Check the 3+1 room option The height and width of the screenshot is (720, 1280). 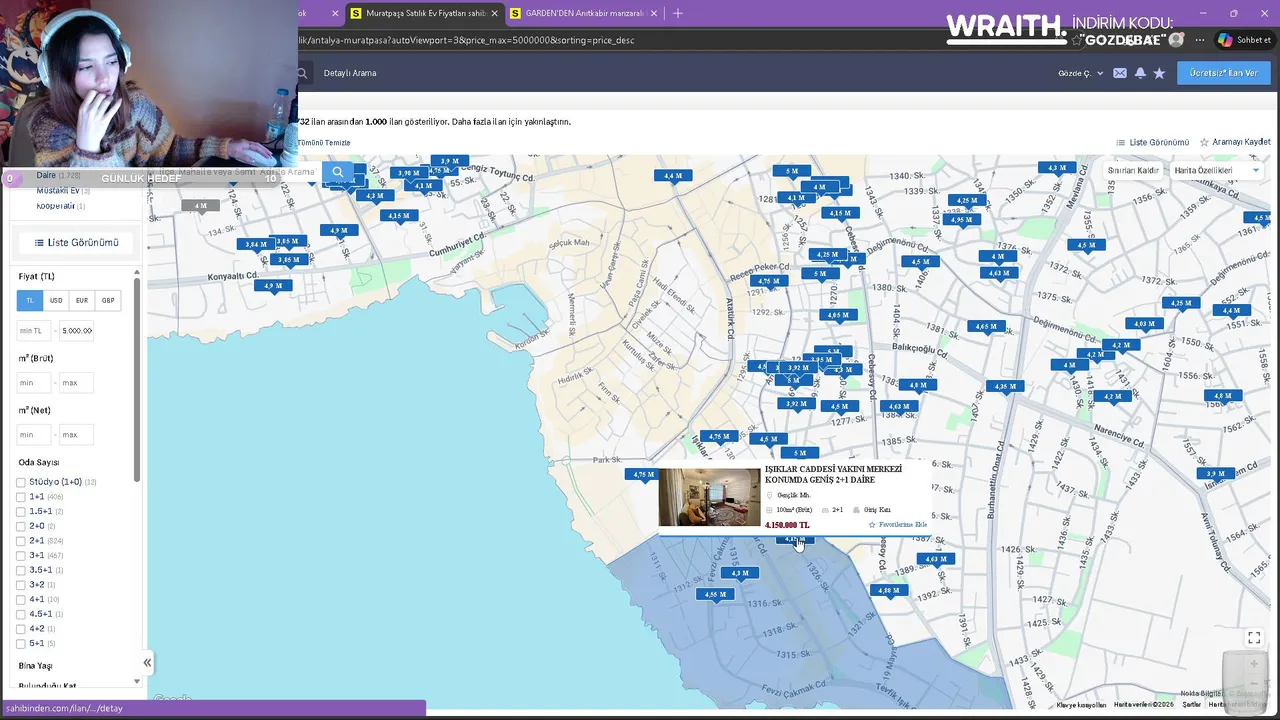tap(21, 555)
